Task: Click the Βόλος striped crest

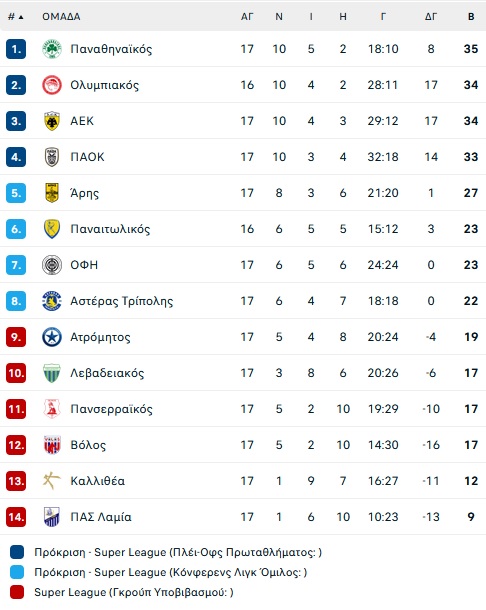Action: pos(52,445)
